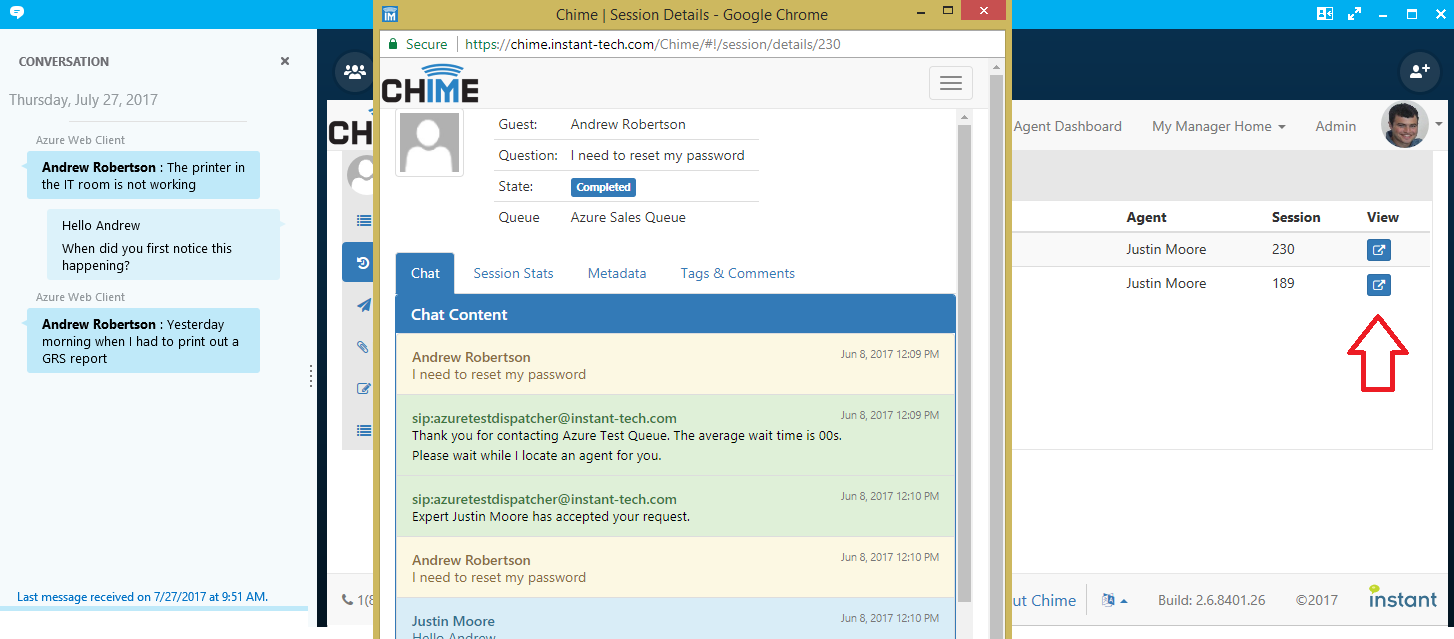1454x639 pixels.
Task: Open the participants icon in Skype window
Action: [x=354, y=71]
